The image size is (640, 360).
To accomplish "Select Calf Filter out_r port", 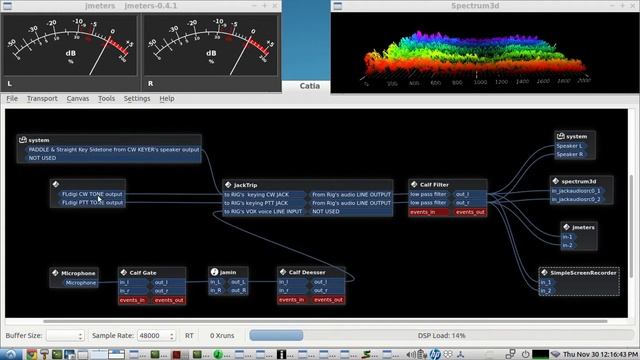I will 470,203.
